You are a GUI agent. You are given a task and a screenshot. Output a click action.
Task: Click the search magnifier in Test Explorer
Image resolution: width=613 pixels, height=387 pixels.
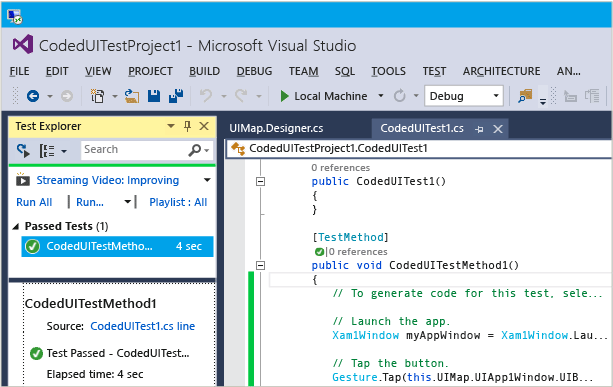point(195,150)
